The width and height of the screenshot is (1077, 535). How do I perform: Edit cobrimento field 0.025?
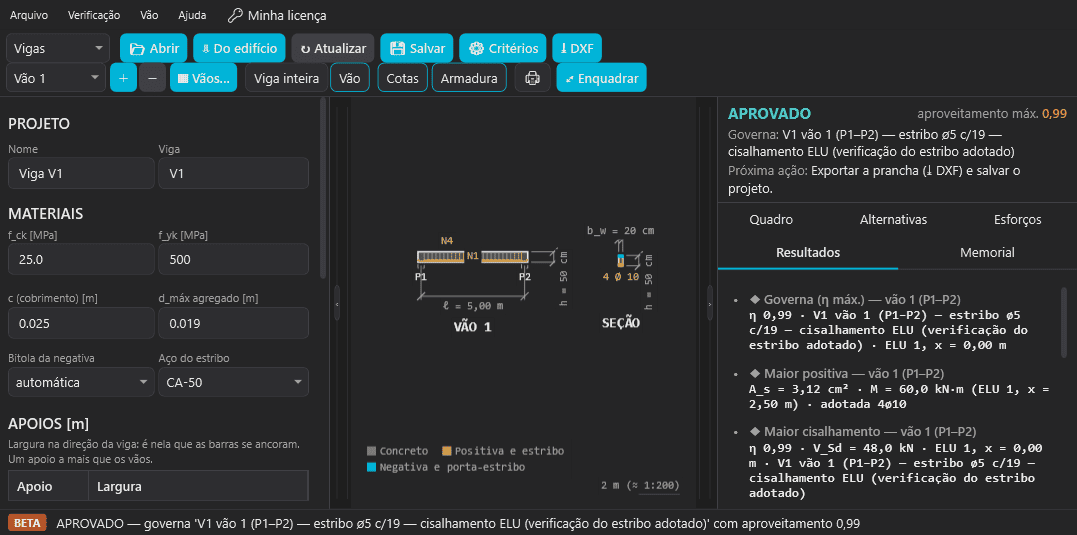click(x=81, y=323)
